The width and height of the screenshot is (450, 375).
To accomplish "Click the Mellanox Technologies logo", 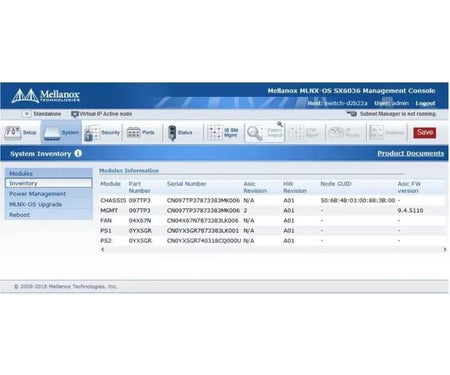I will tap(46, 96).
